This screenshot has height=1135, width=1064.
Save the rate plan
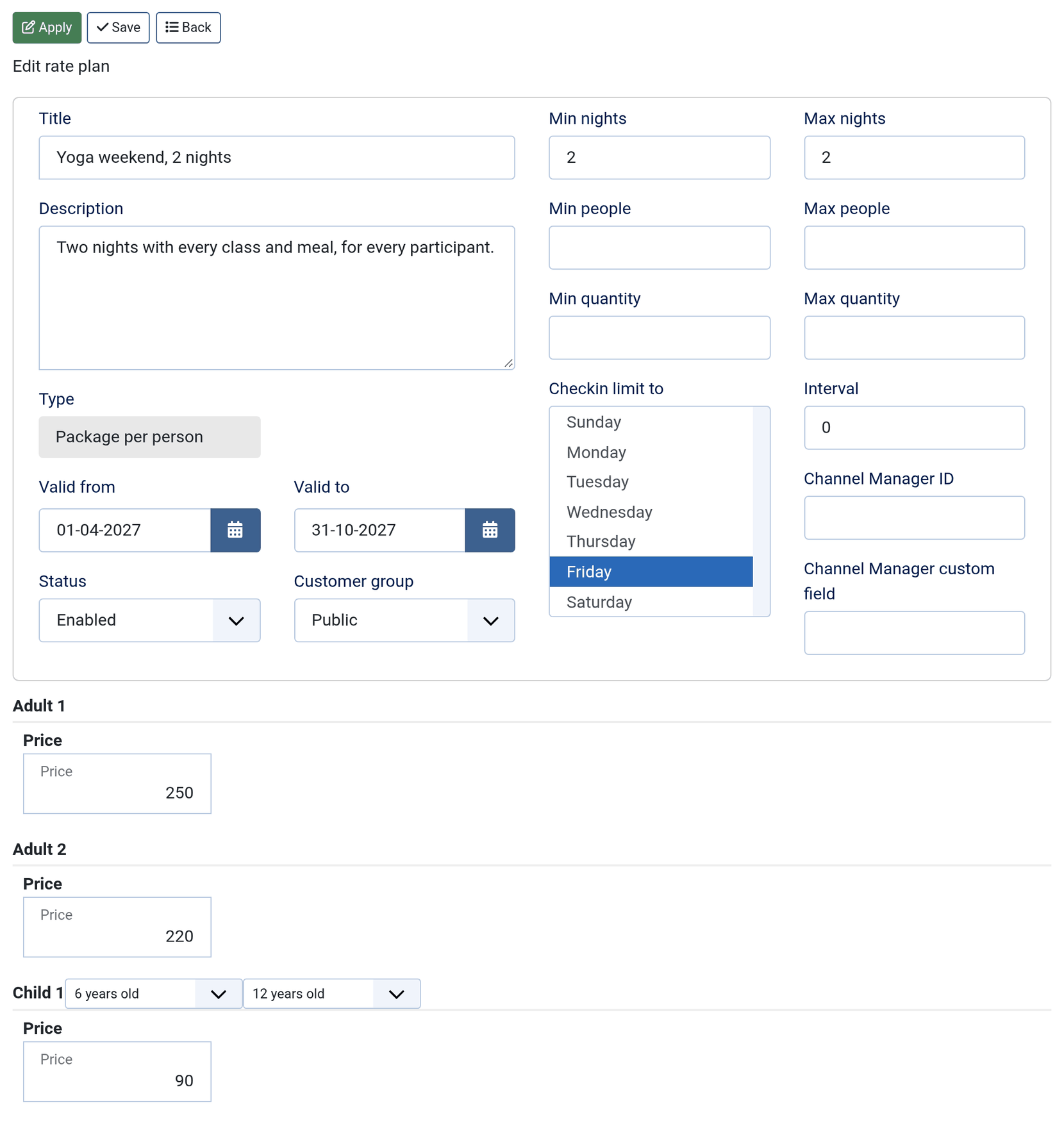click(118, 28)
